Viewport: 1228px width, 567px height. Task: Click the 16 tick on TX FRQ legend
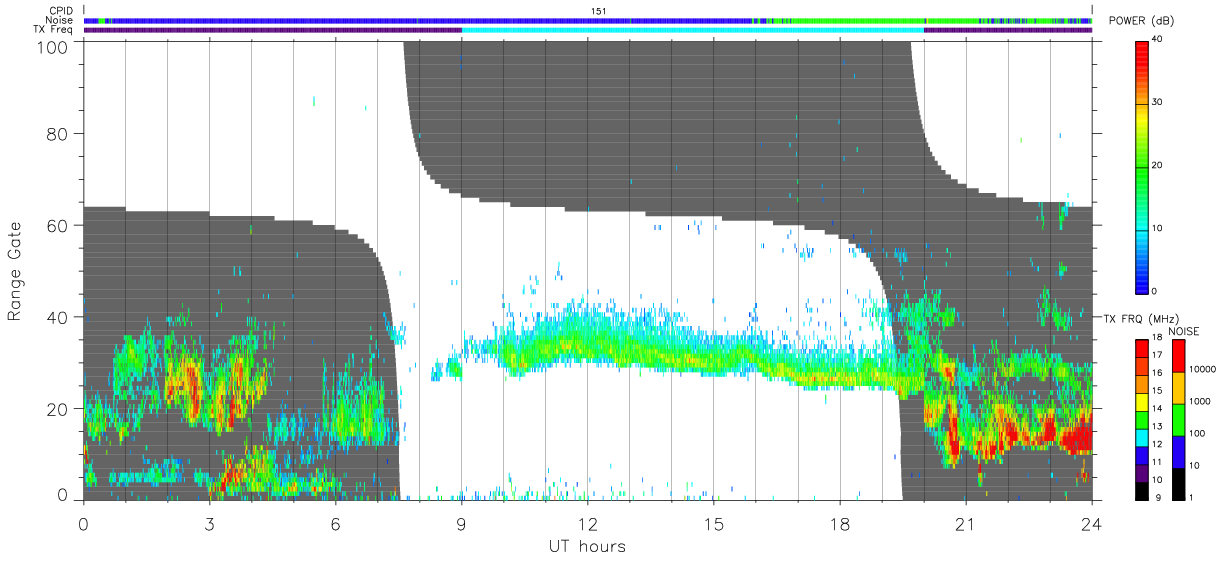click(x=1158, y=373)
